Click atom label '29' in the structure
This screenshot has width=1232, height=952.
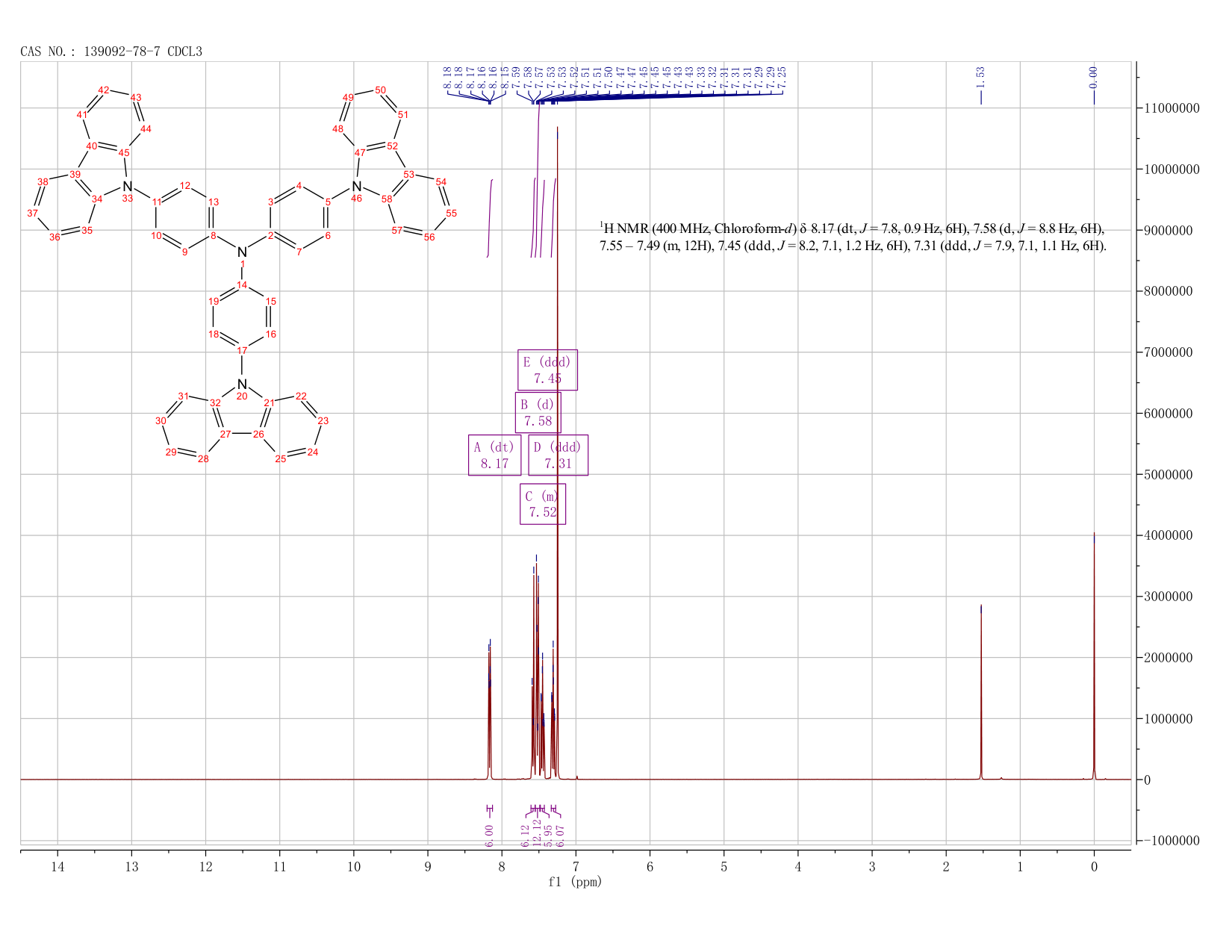tap(171, 452)
